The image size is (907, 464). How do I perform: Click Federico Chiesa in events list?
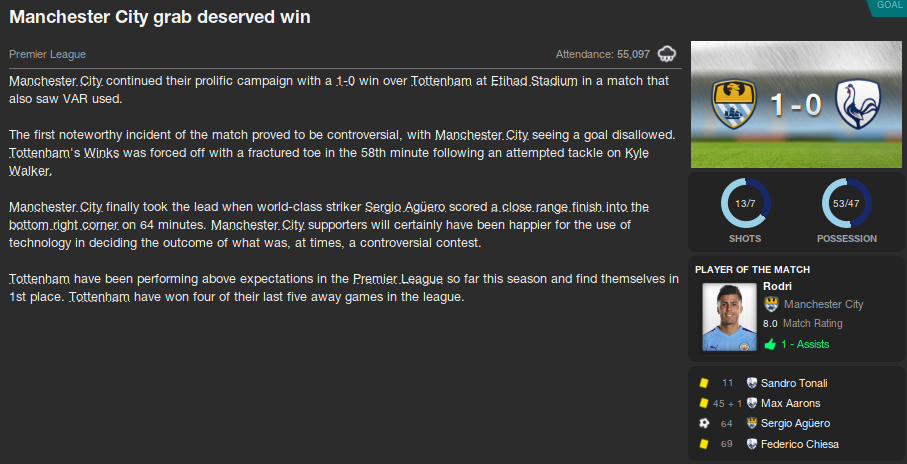799,444
